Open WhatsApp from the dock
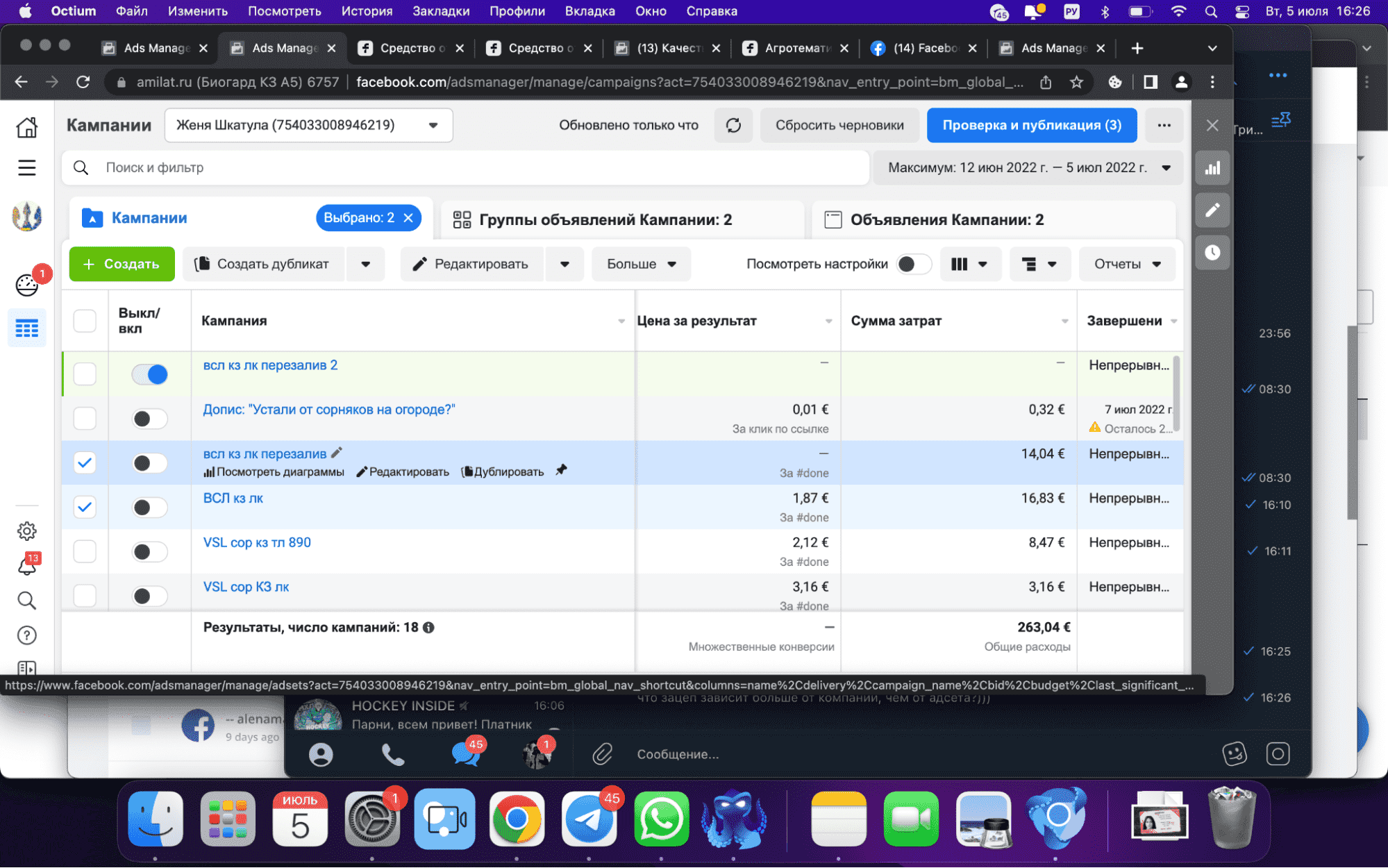1388x868 pixels. click(662, 819)
